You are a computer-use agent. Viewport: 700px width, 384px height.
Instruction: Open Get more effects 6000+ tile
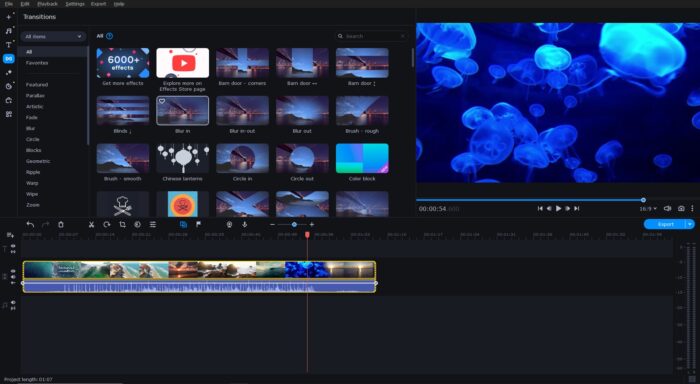click(x=123, y=63)
